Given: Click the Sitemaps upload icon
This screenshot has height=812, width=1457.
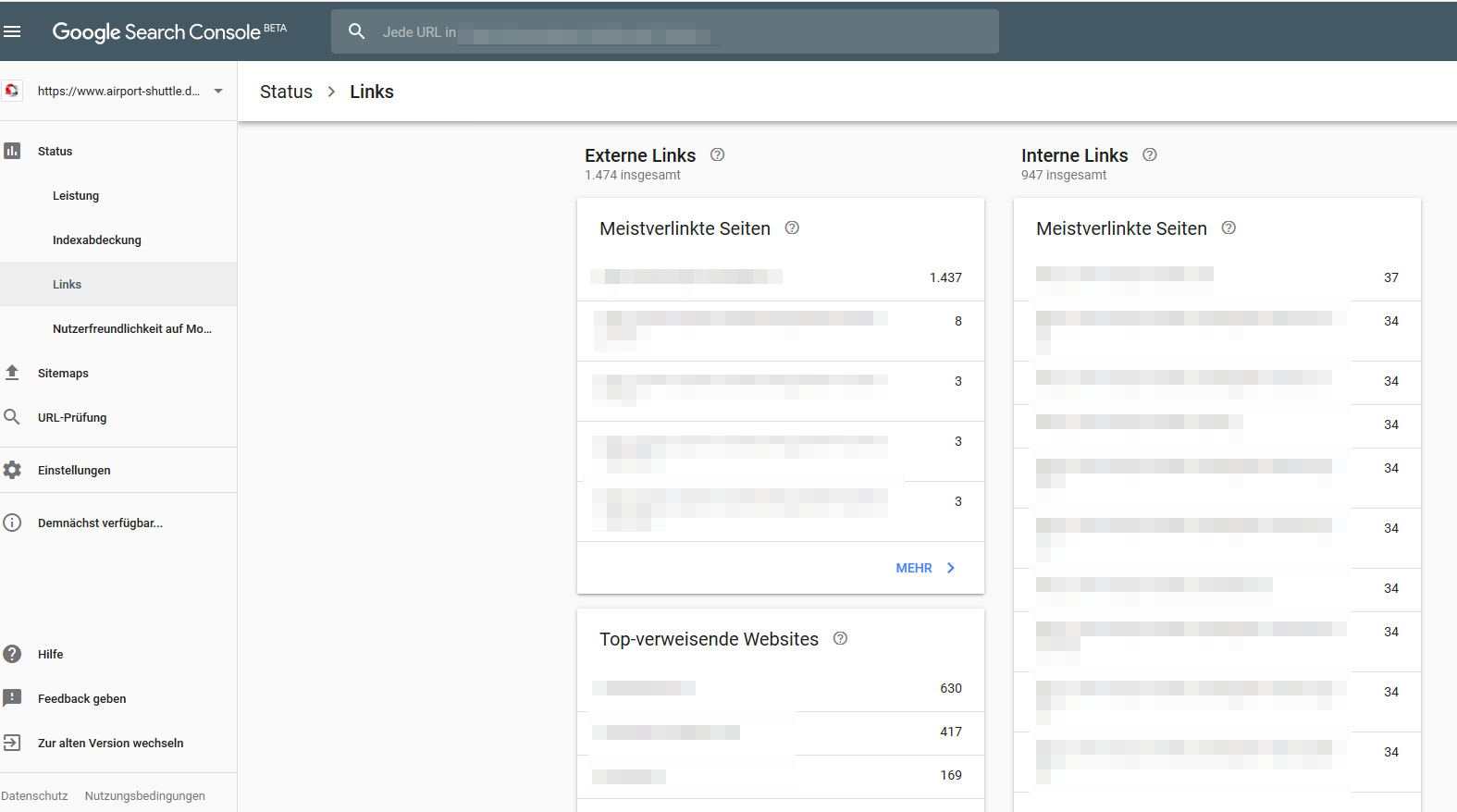Looking at the screenshot, I should pyautogui.click(x=12, y=373).
